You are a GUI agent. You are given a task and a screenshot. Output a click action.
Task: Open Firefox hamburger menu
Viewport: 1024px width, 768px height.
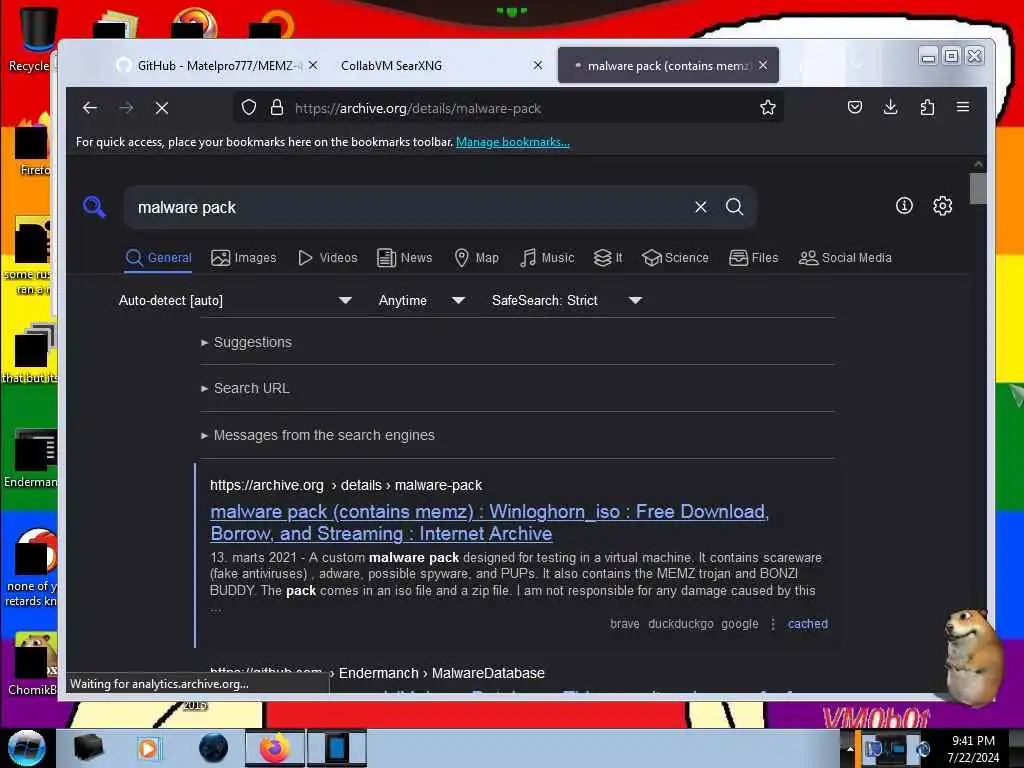pos(963,107)
